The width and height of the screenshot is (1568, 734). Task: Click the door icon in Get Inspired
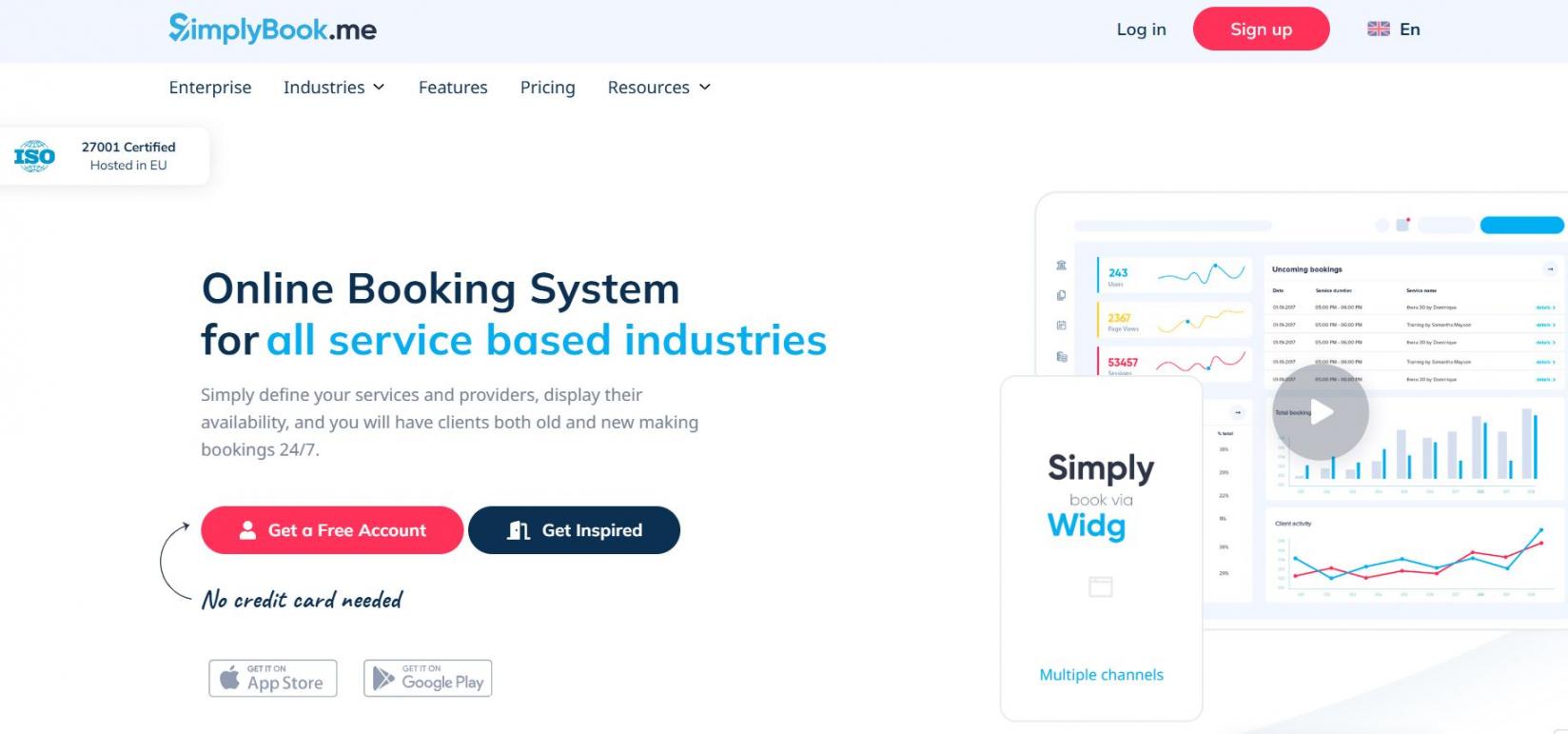519,530
